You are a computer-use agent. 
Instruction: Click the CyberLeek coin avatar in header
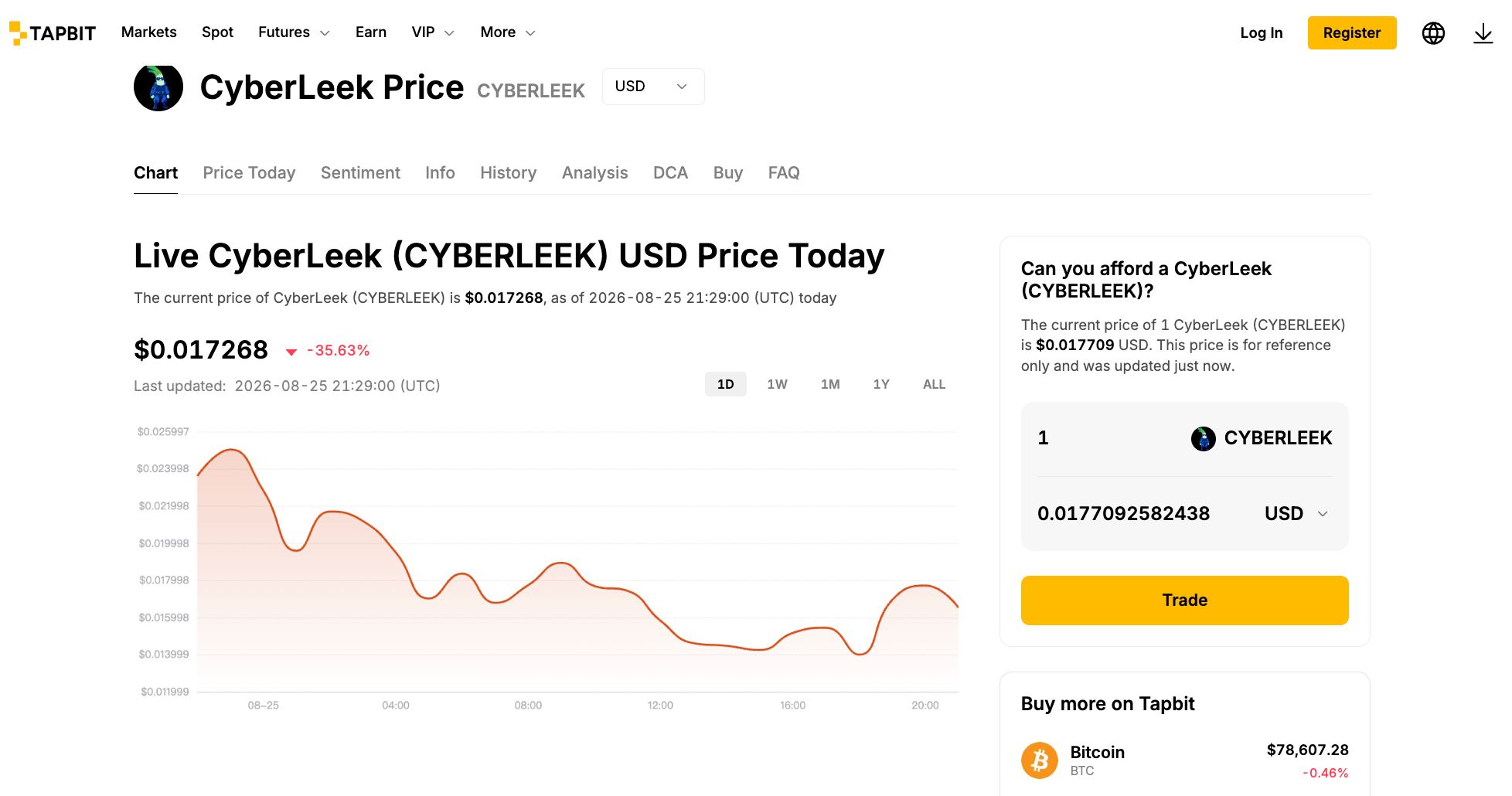coord(158,87)
